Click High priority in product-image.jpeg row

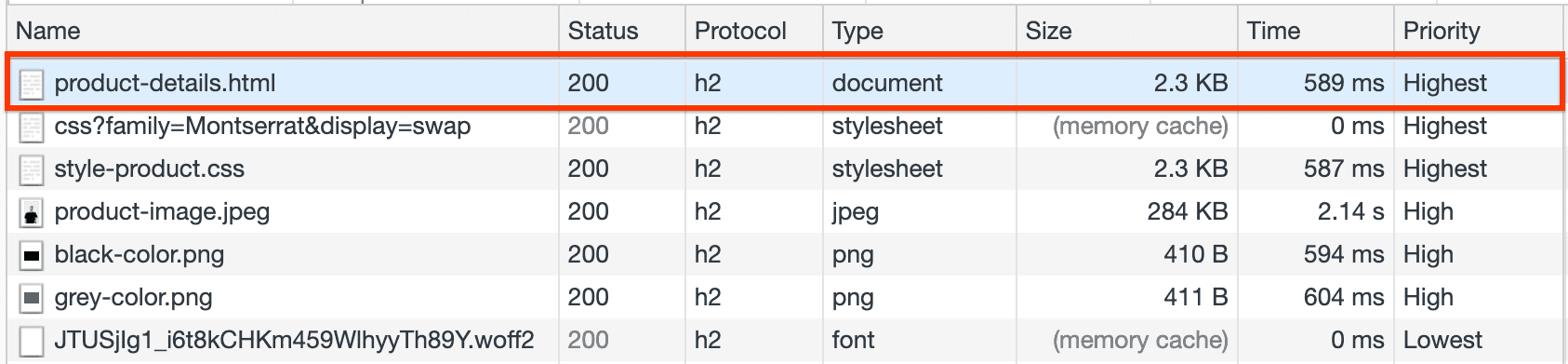1428,212
